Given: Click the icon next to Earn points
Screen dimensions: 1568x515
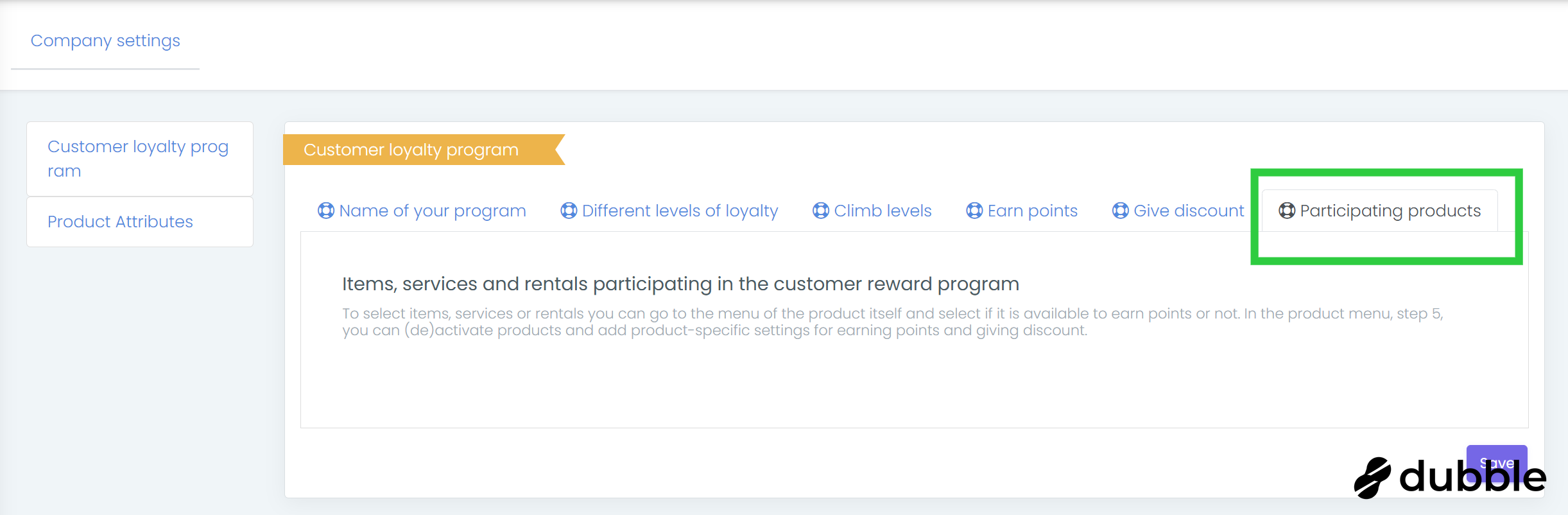Looking at the screenshot, I should pyautogui.click(x=974, y=211).
